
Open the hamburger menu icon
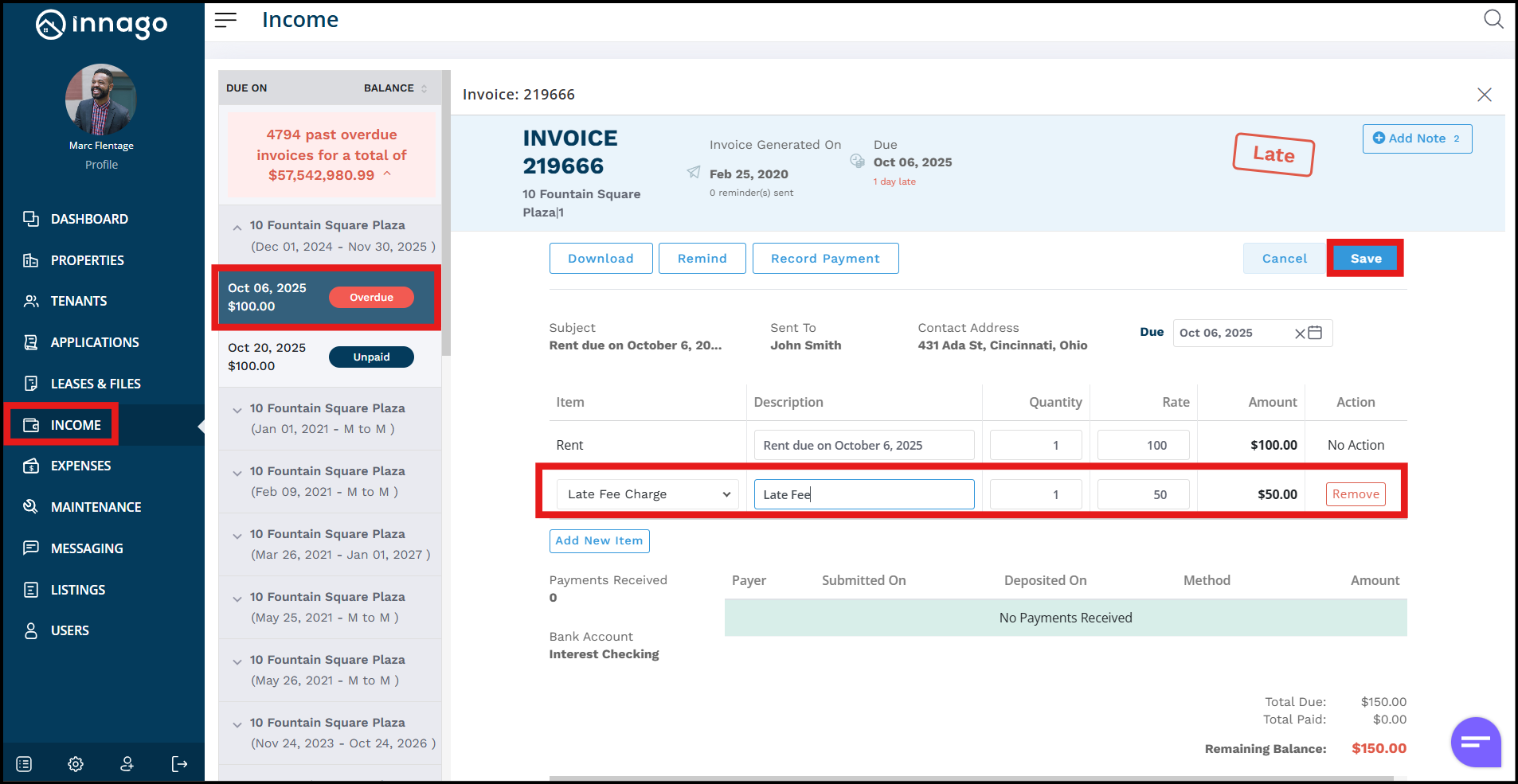pyautogui.click(x=225, y=20)
